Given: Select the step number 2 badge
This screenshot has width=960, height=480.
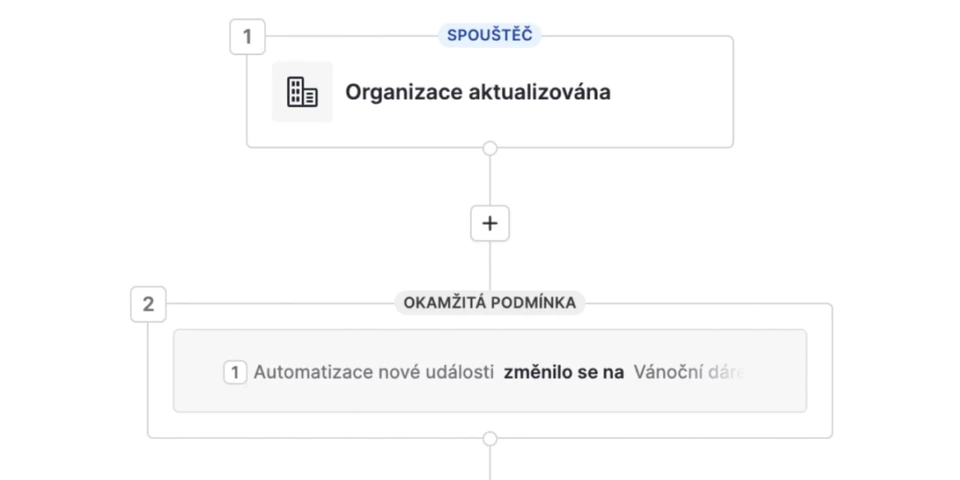Looking at the screenshot, I should pyautogui.click(x=148, y=304).
